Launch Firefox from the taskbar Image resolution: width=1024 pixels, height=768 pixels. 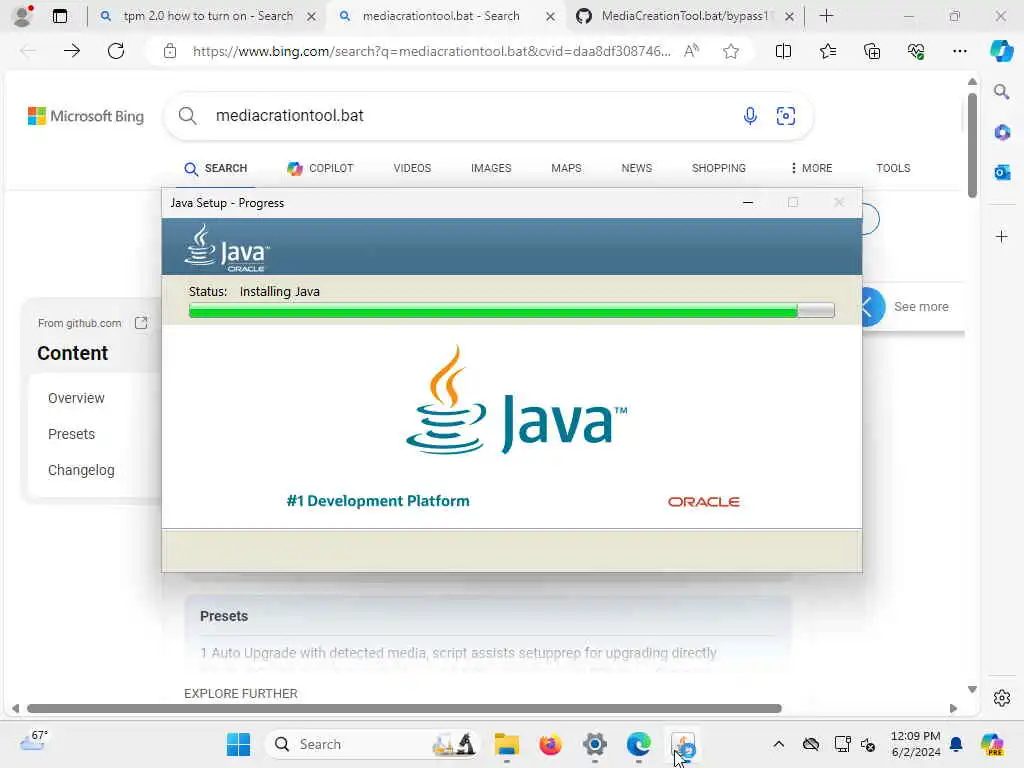pos(550,744)
